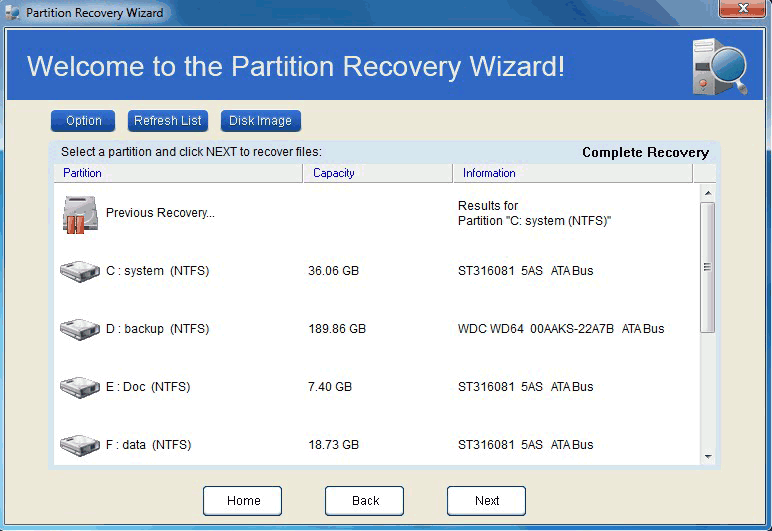Viewport: 772px width, 531px height.
Task: Click Results for Partition C: system text
Action: 534,213
